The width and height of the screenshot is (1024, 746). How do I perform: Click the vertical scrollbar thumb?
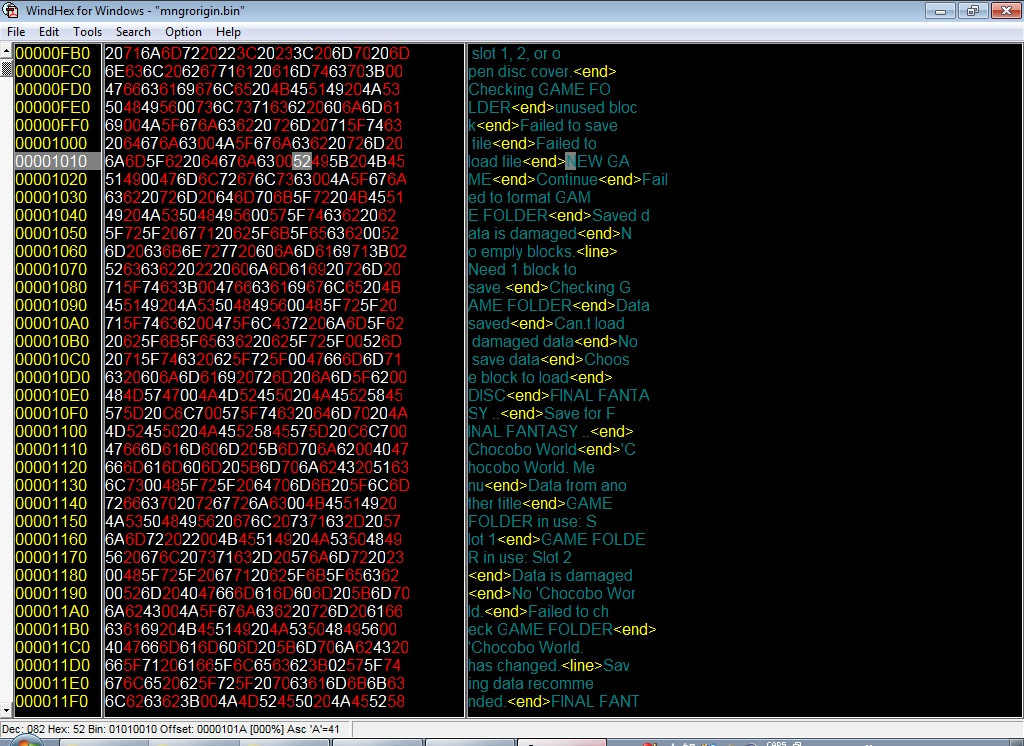point(6,67)
